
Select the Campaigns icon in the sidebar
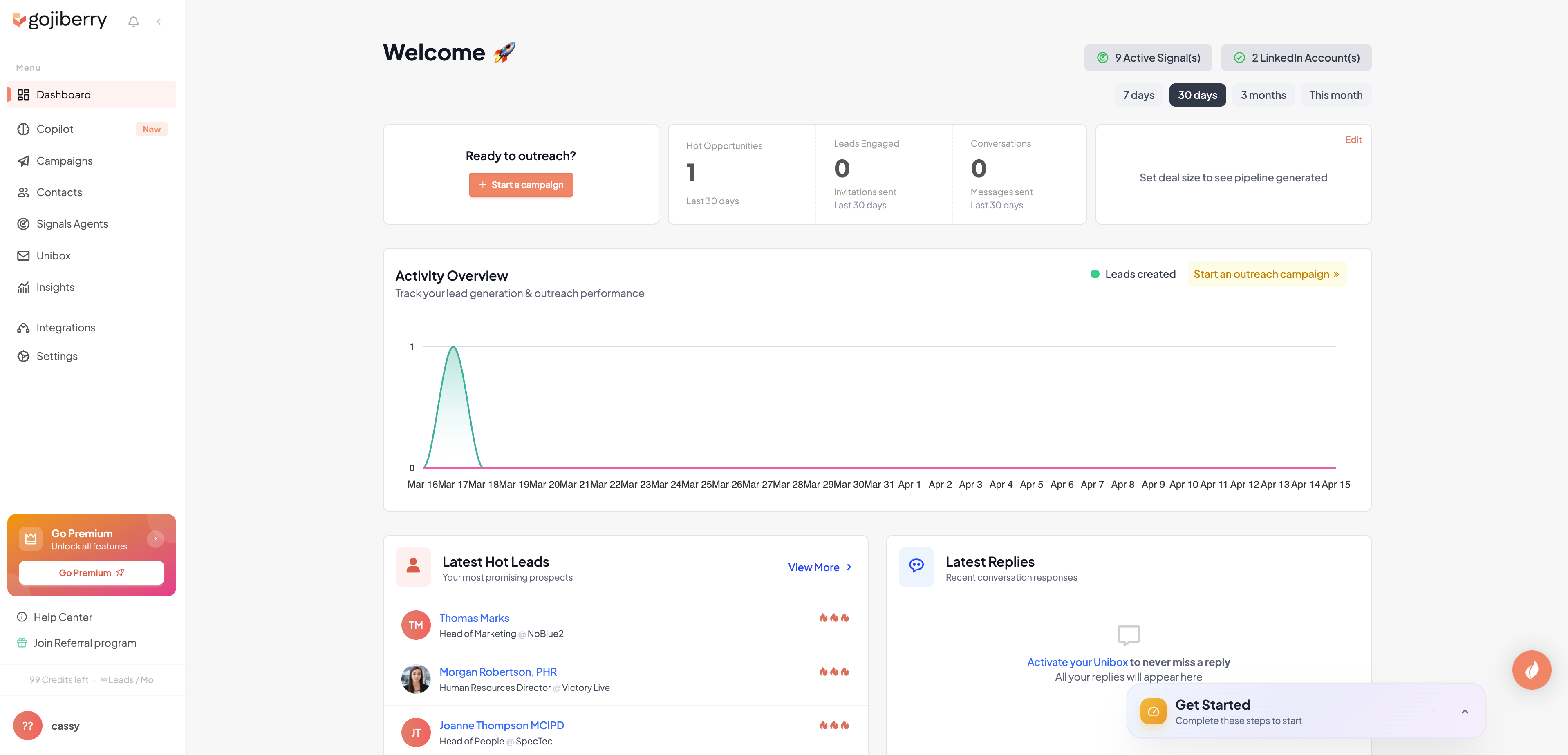(x=23, y=161)
